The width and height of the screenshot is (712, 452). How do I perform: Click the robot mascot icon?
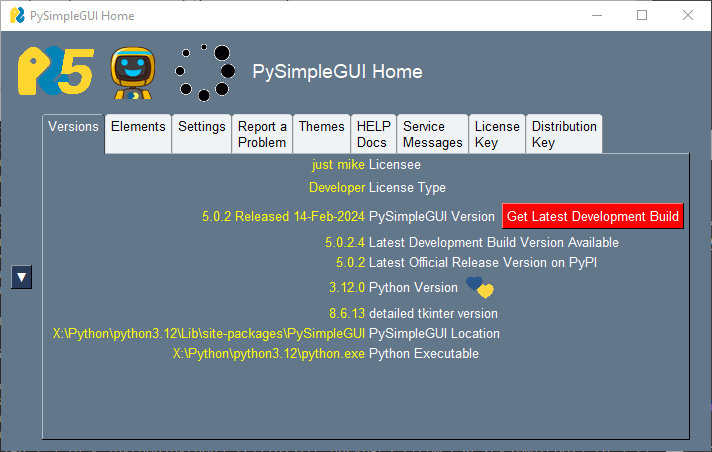coord(131,72)
